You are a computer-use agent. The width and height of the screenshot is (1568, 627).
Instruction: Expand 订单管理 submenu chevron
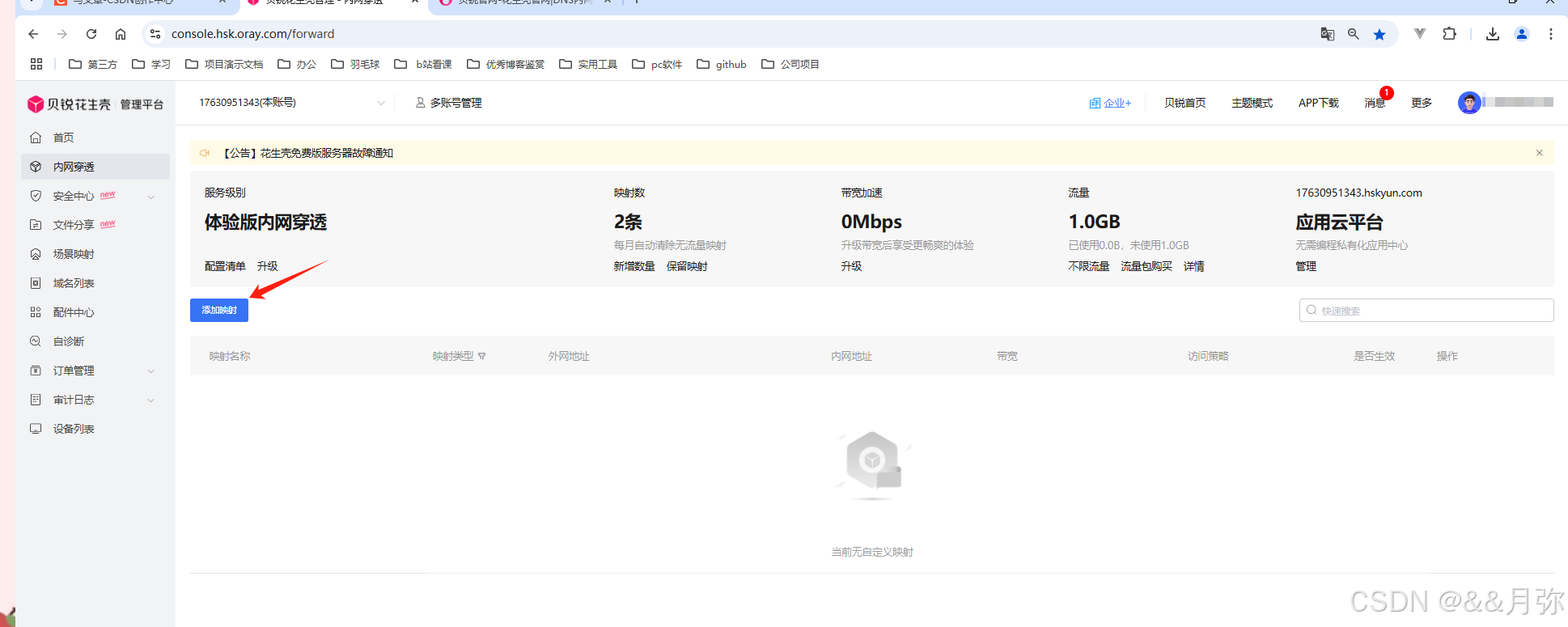150,371
